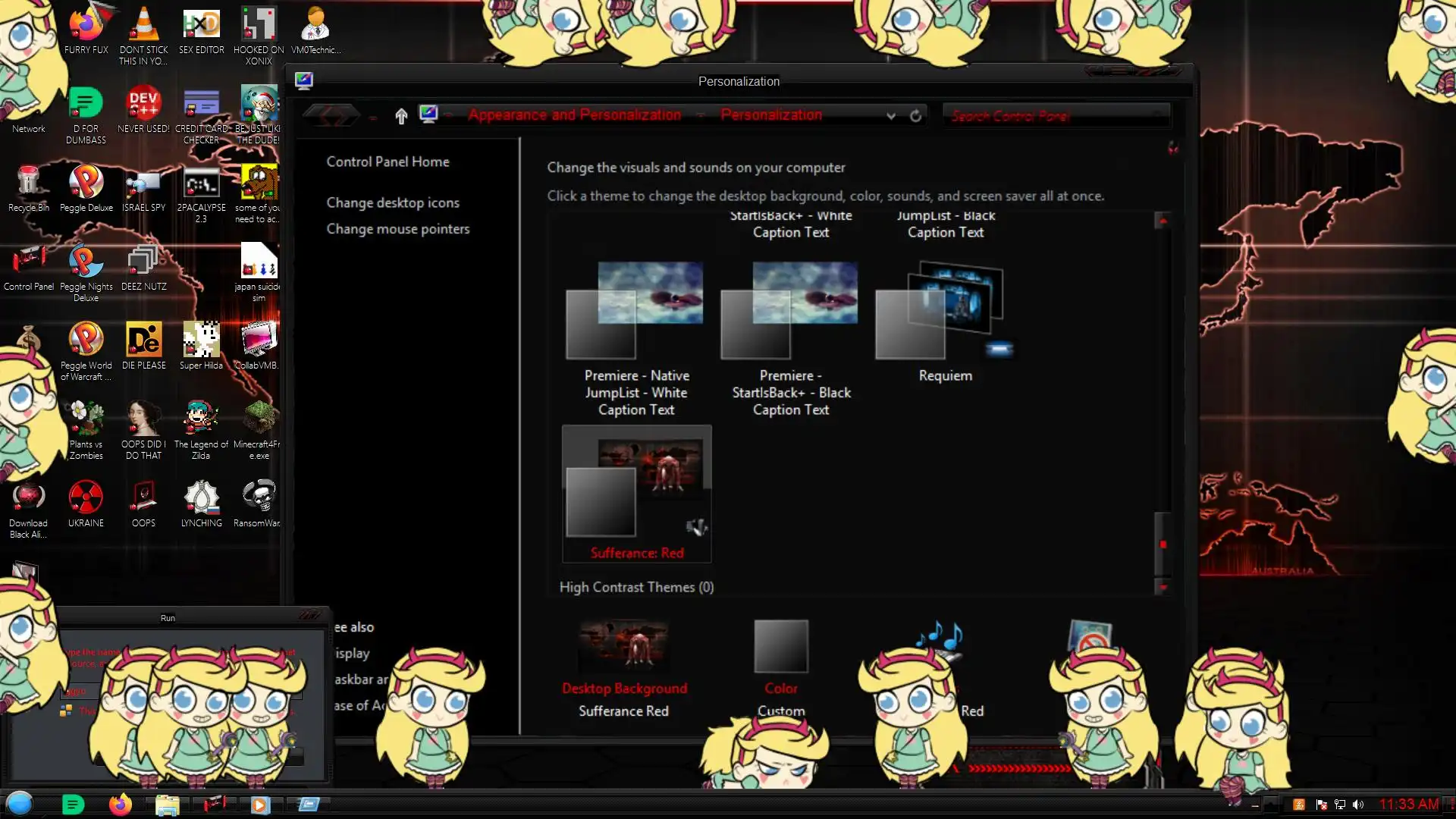The width and height of the screenshot is (1456, 819).
Task: Click the Personalization breadcrumb segment
Action: click(770, 115)
